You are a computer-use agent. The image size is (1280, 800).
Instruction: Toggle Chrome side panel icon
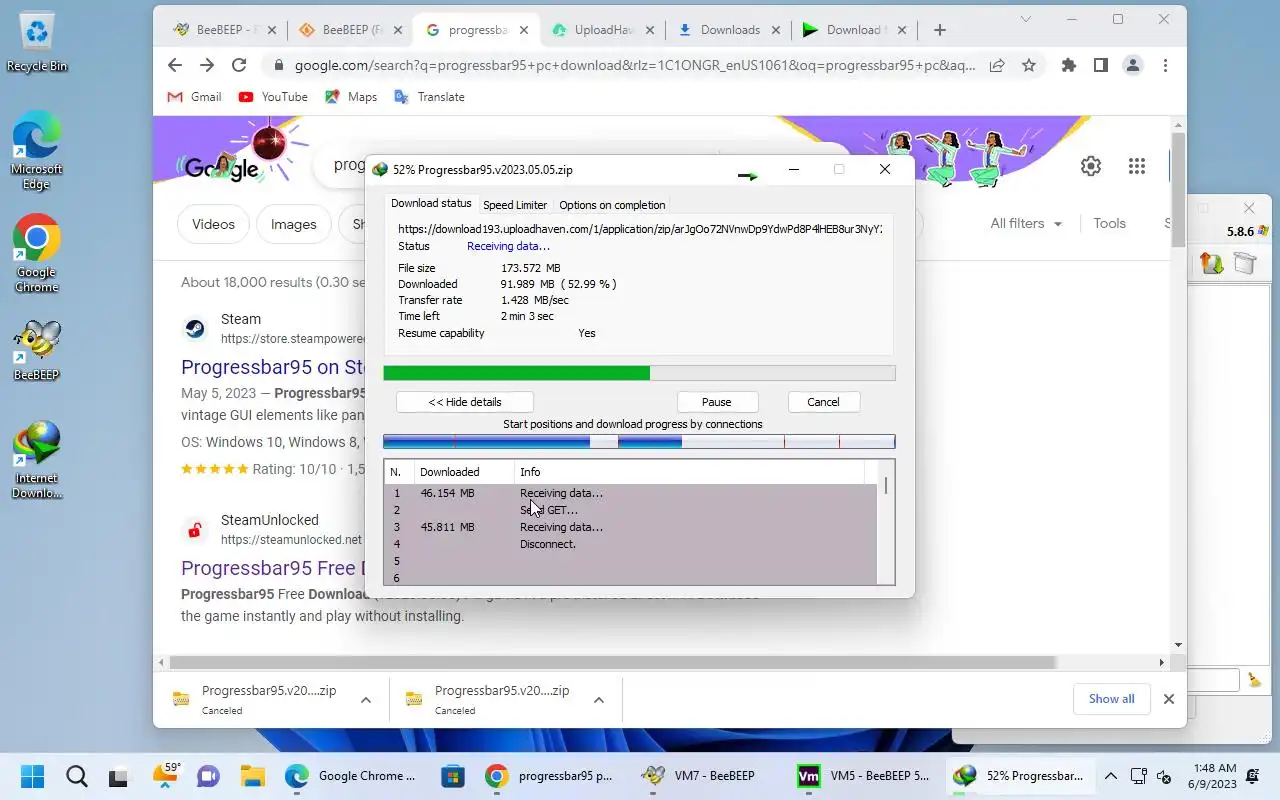(1100, 65)
